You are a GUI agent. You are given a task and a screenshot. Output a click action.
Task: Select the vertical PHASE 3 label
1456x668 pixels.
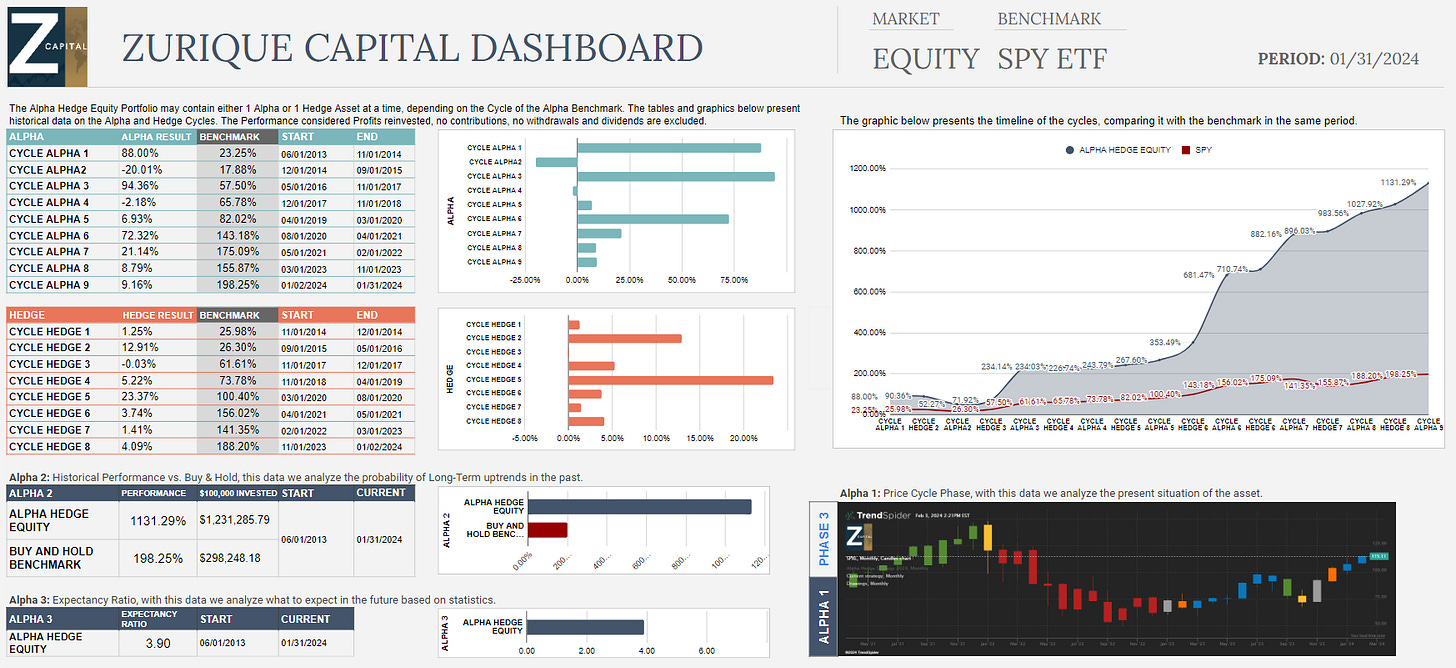click(824, 540)
